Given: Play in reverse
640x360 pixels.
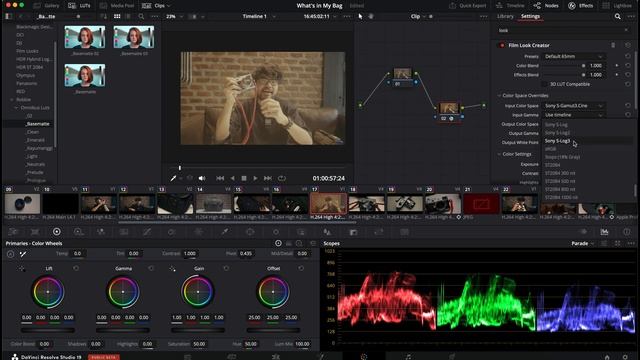Looking at the screenshot, I should 232,178.
